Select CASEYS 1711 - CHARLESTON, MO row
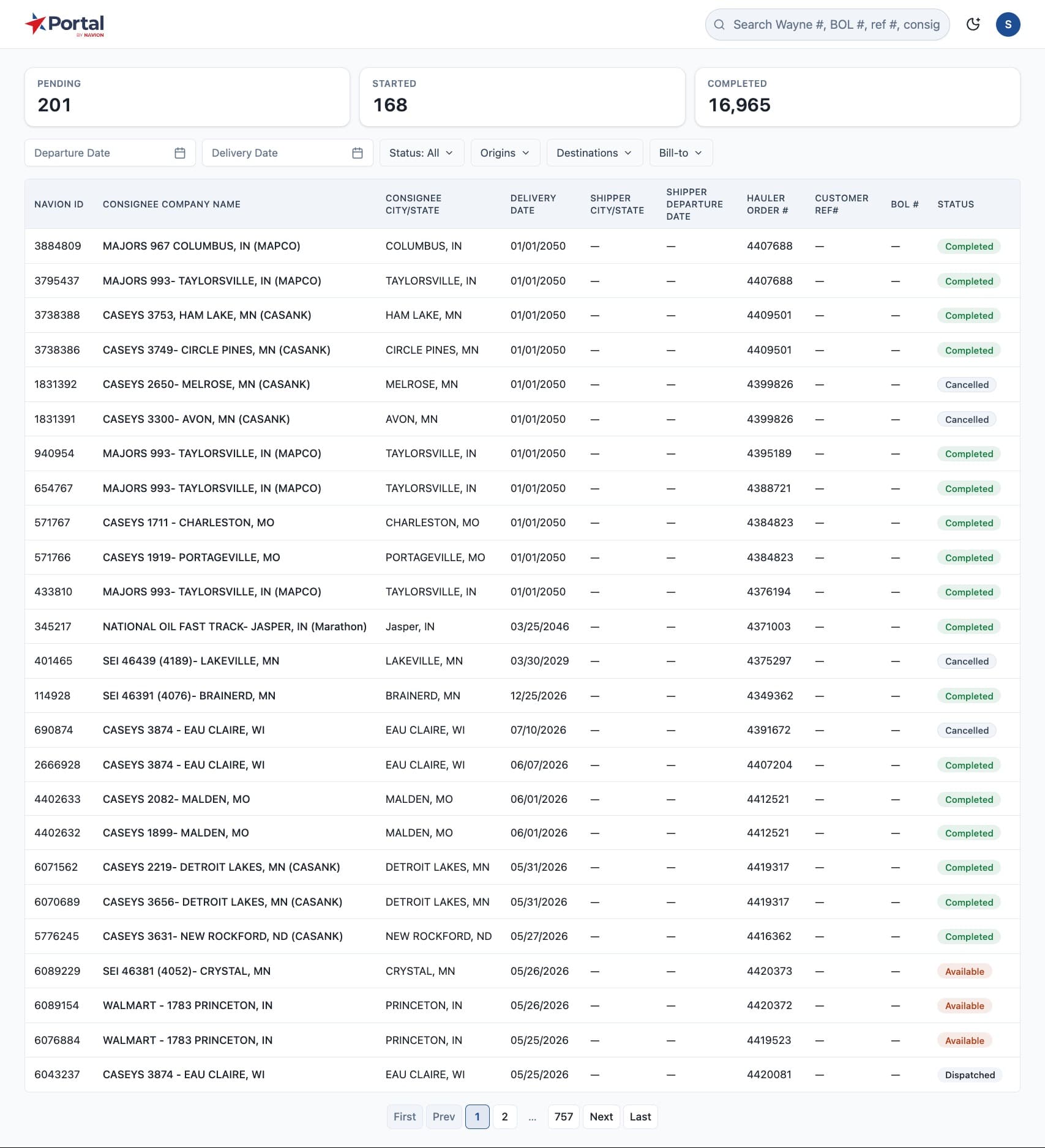This screenshot has height=1148, width=1045. [522, 523]
